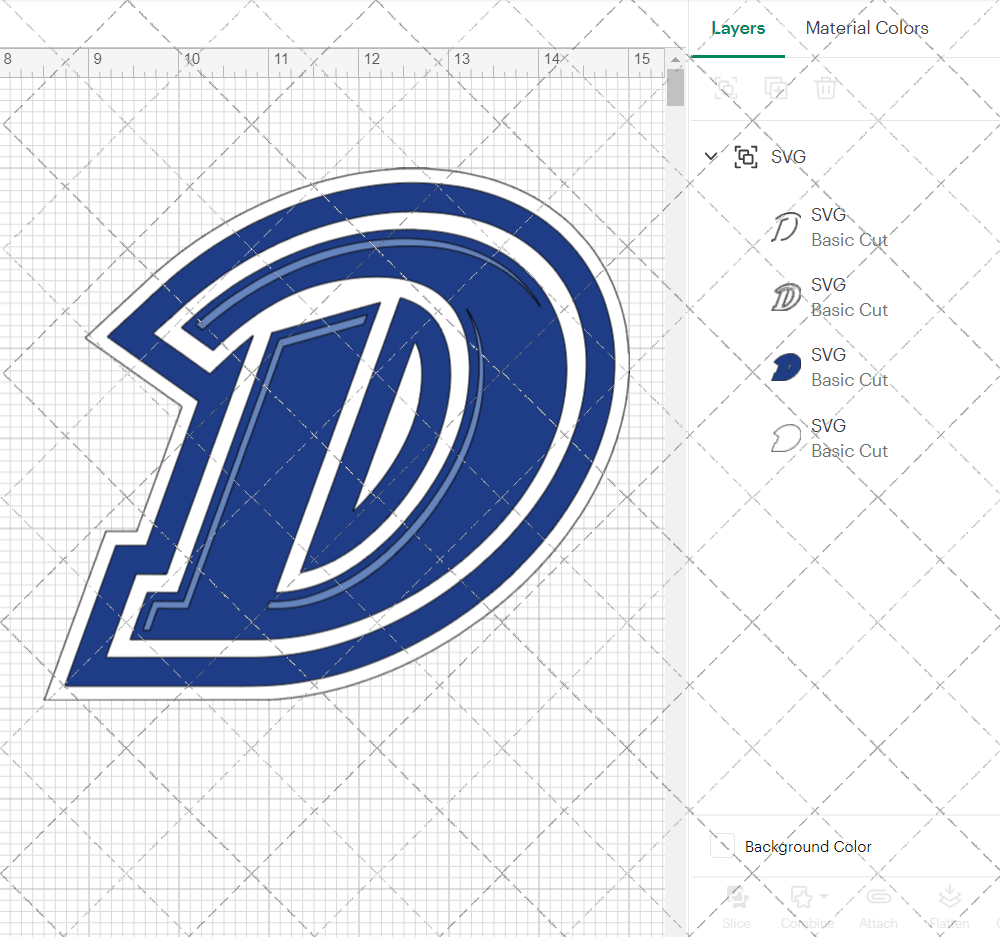Click the Slice tool icon
The height and width of the screenshot is (937, 1000).
click(x=737, y=897)
